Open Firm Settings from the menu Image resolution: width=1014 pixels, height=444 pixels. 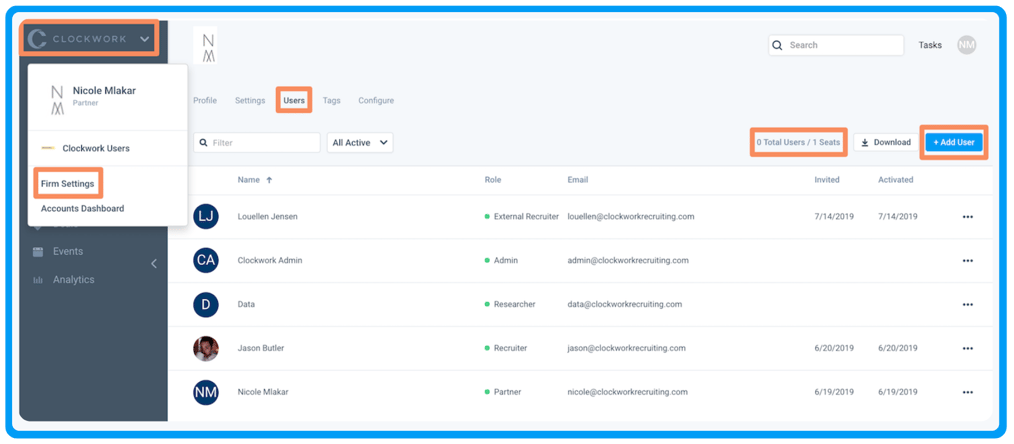pyautogui.click(x=67, y=184)
